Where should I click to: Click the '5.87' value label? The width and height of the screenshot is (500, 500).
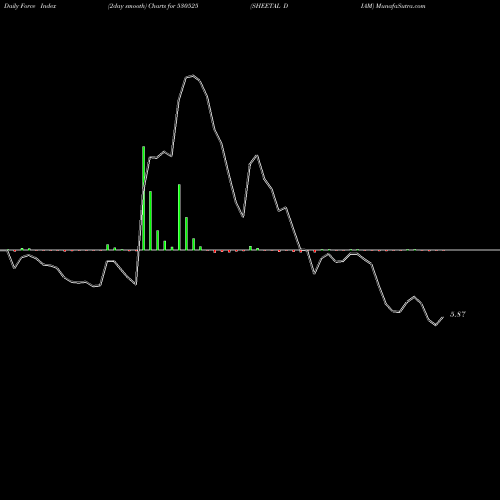458,314
